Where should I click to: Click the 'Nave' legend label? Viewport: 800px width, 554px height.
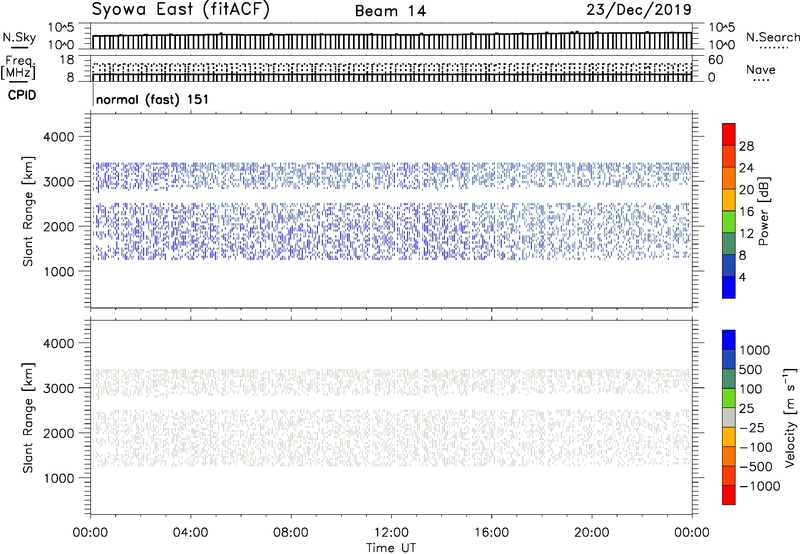761,70
